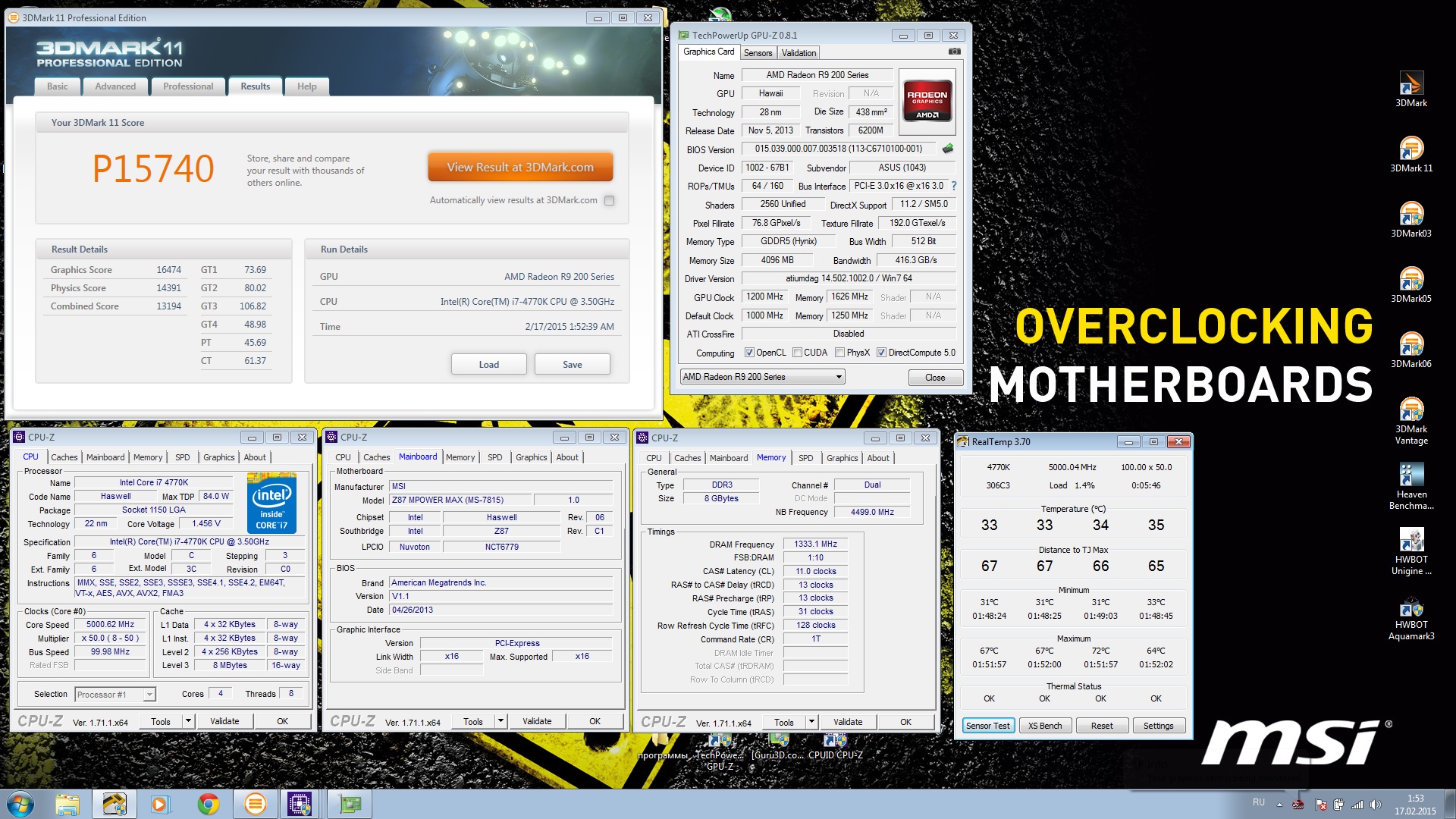Click the Reset button in RealTemp
Image resolution: width=1456 pixels, height=819 pixels.
pyautogui.click(x=1102, y=726)
